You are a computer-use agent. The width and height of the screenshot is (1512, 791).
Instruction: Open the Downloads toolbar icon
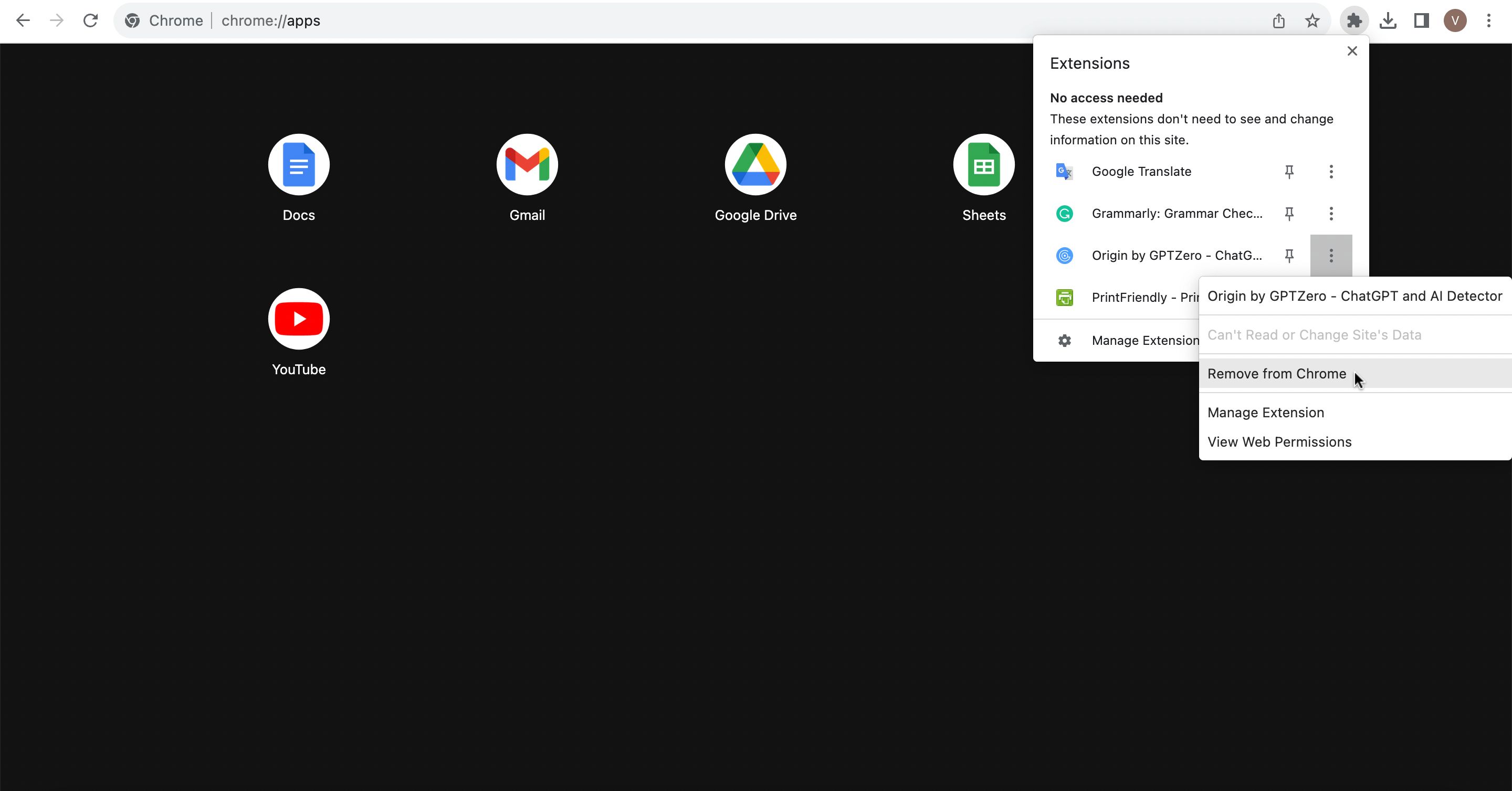1388,20
